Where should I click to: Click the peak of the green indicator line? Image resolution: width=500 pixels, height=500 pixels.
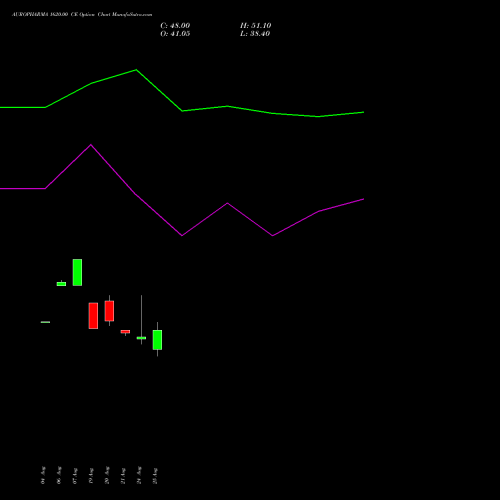tap(136, 70)
